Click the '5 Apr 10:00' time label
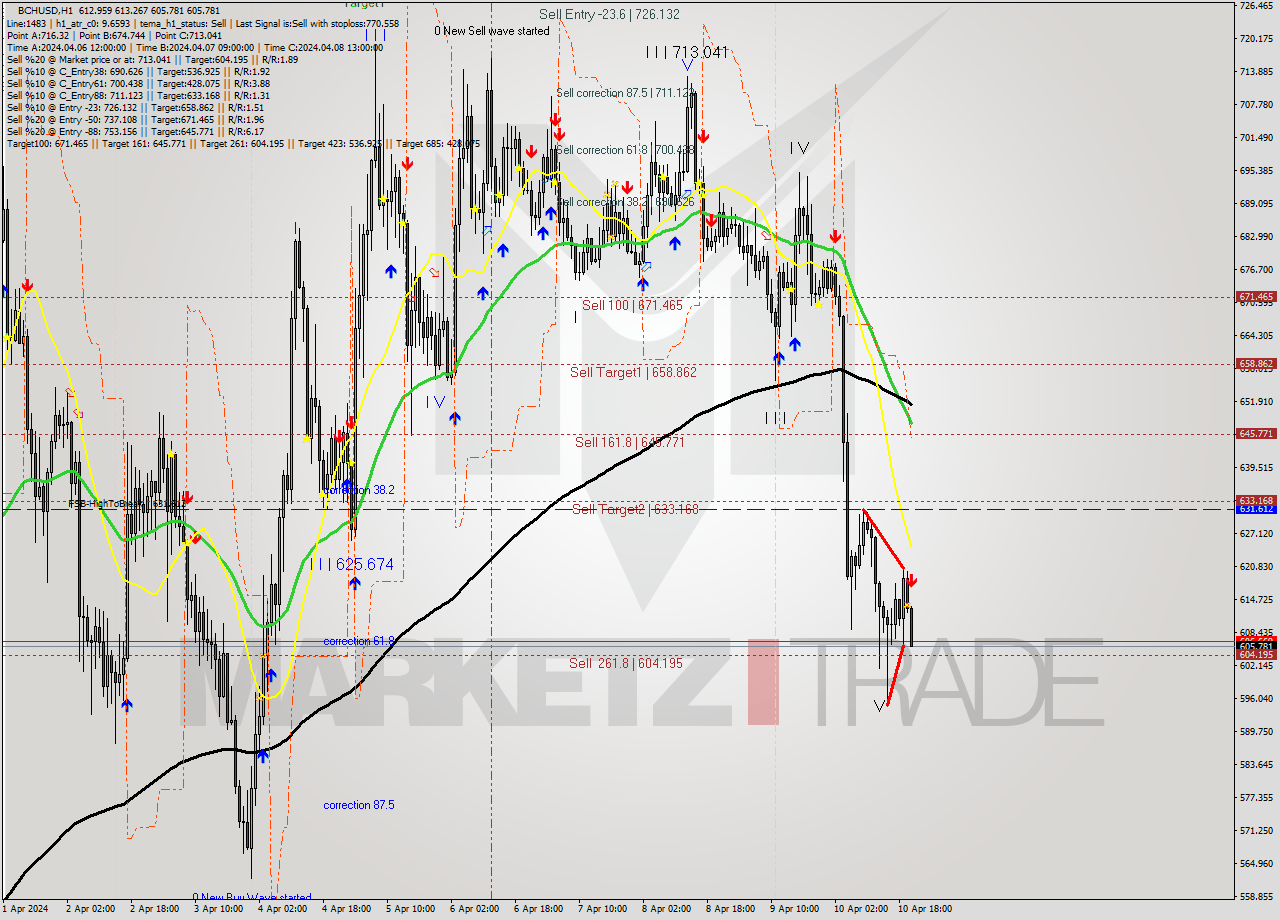The image size is (1280, 920). point(410,910)
